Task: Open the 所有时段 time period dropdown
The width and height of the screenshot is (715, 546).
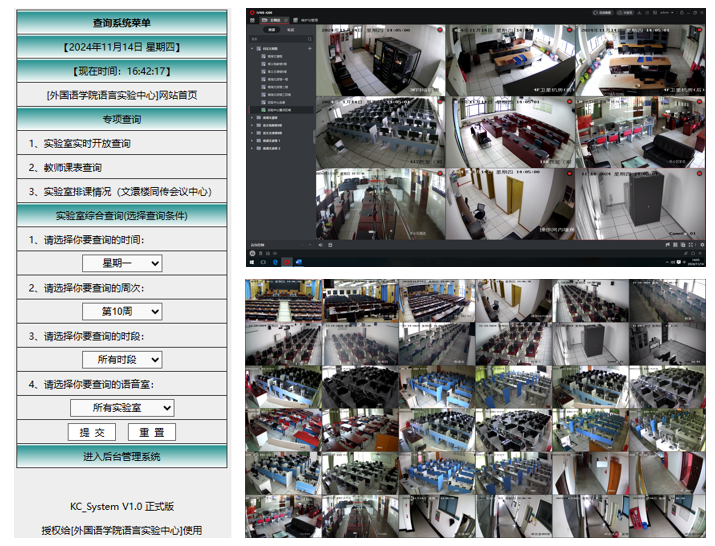Action: [x=123, y=359]
